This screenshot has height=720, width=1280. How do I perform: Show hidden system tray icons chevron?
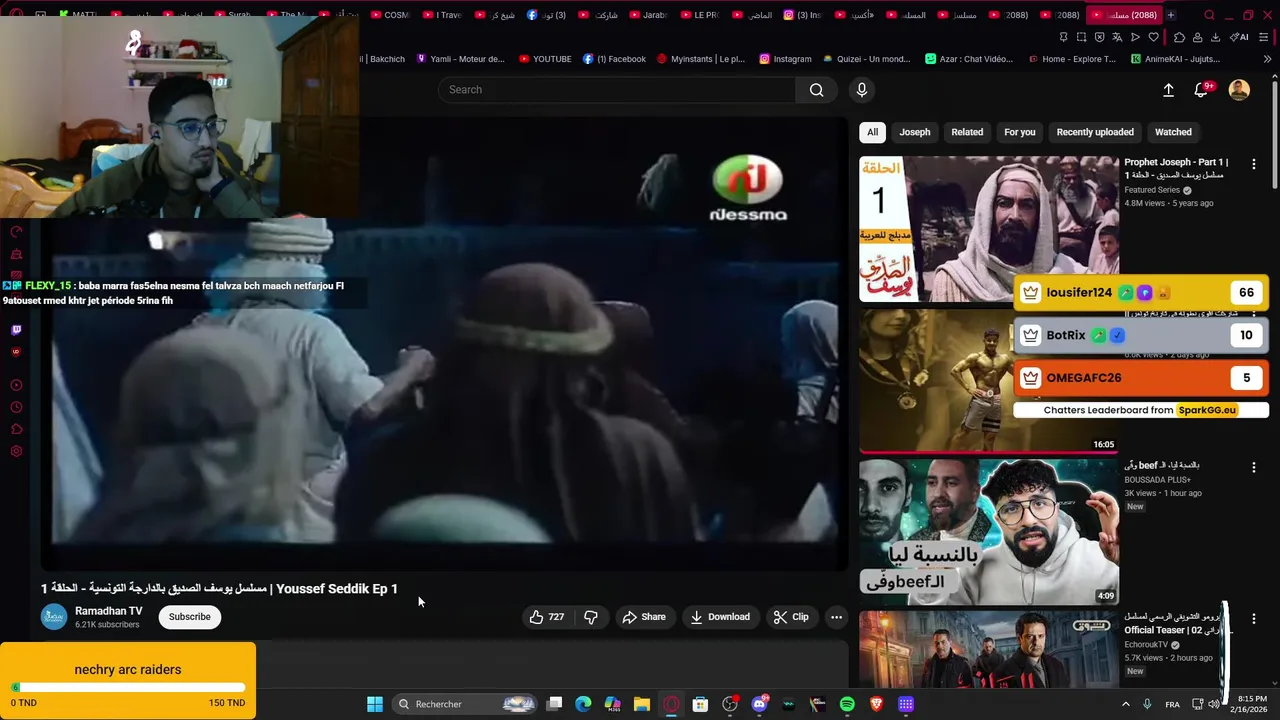click(1125, 704)
